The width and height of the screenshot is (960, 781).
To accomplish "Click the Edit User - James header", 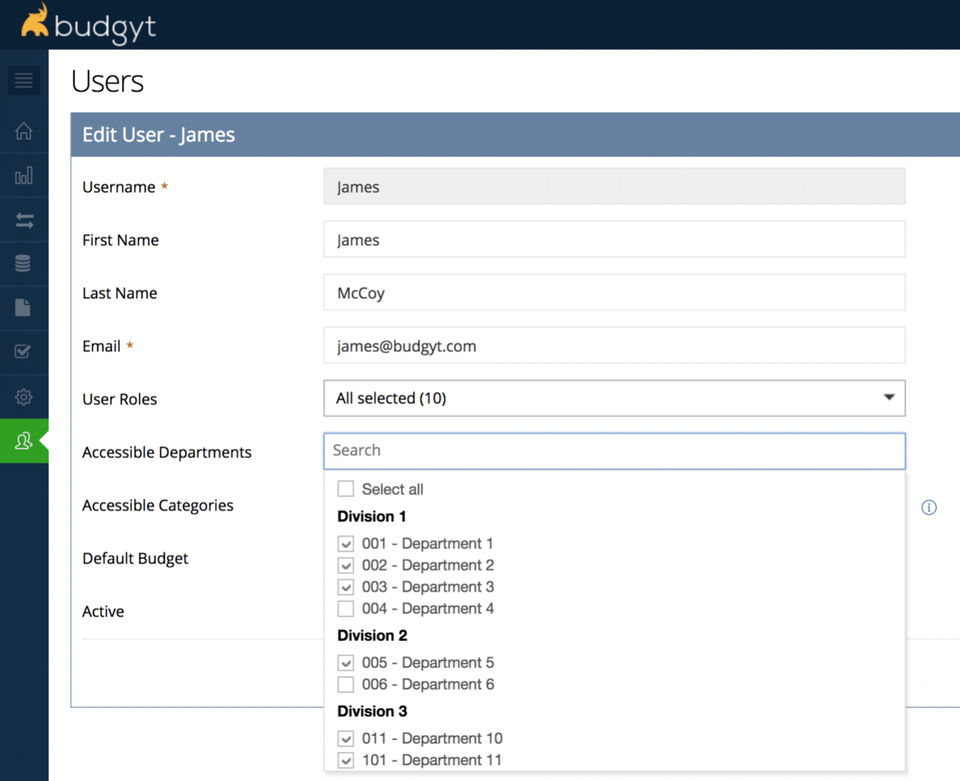I will (159, 135).
